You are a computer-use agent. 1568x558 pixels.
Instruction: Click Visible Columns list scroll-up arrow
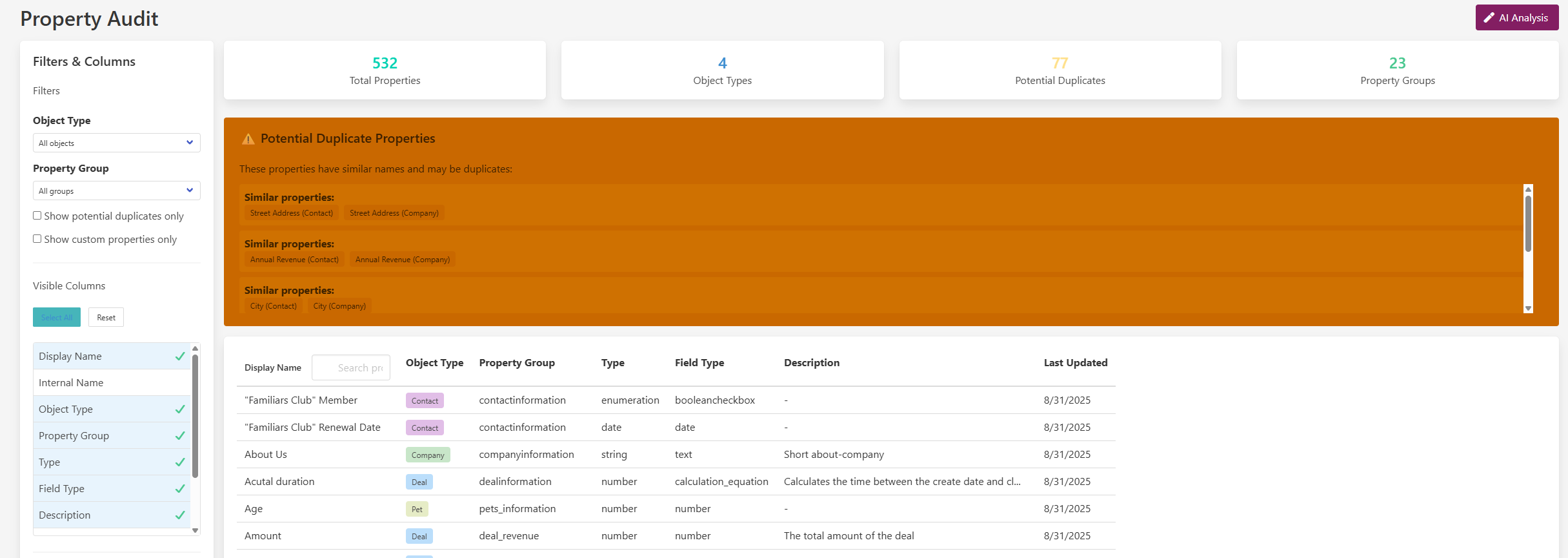pyautogui.click(x=195, y=348)
